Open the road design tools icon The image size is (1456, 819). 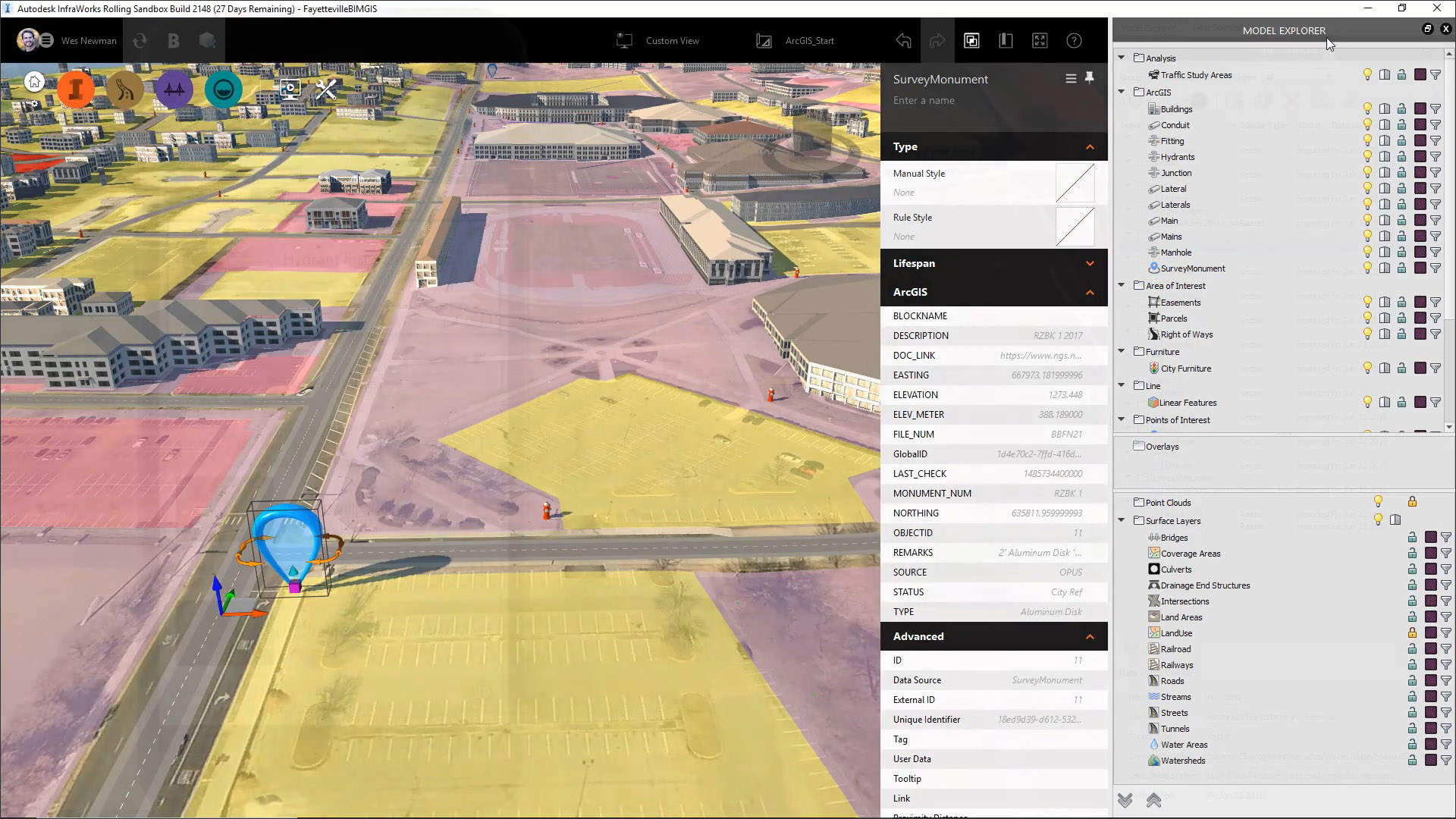point(125,89)
